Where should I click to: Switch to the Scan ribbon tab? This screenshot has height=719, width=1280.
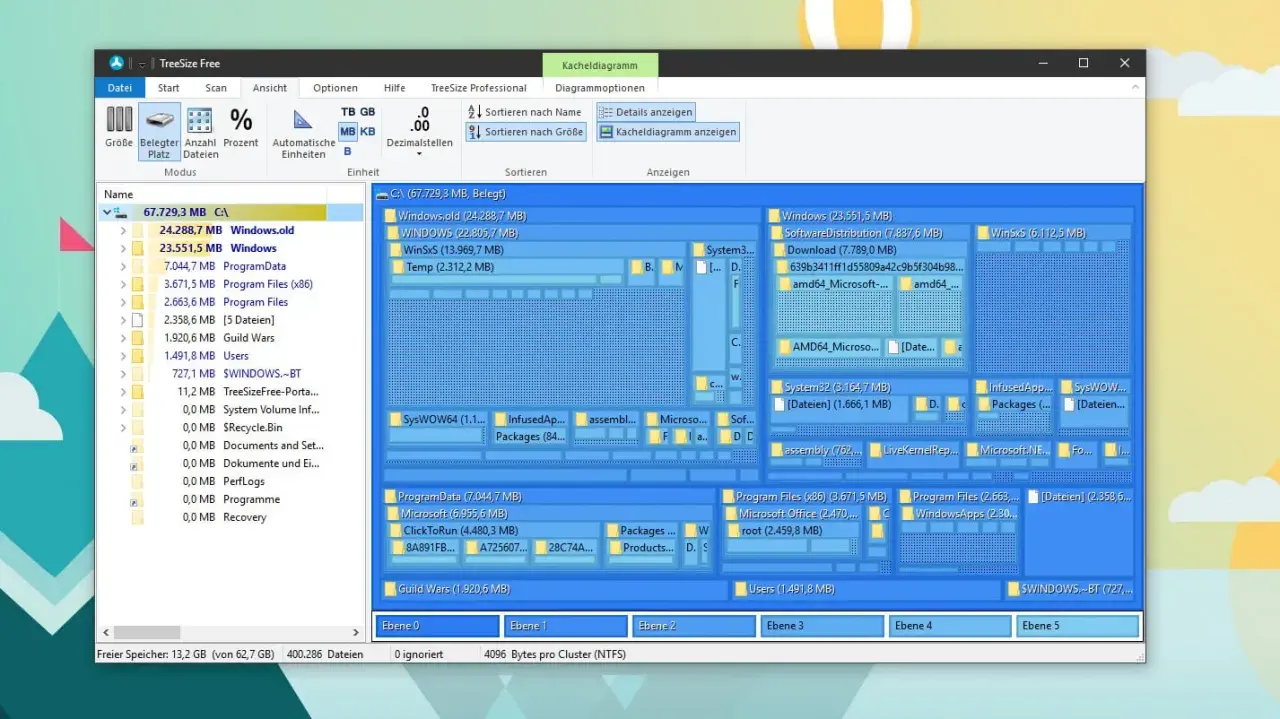(216, 88)
